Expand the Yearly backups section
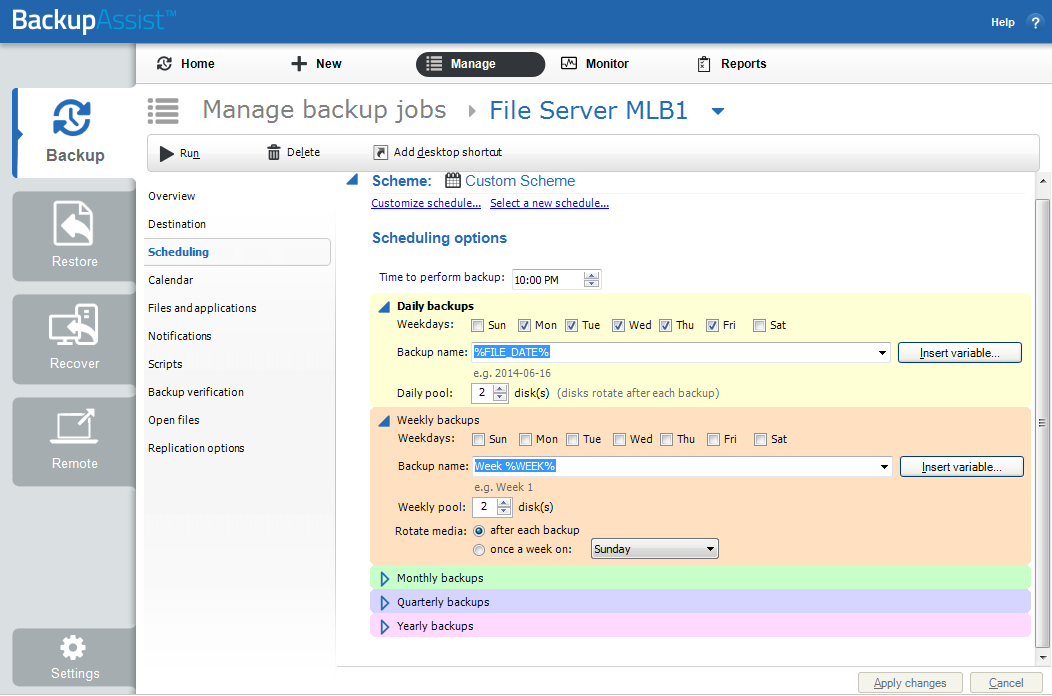This screenshot has width=1052, height=696. pyautogui.click(x=384, y=627)
